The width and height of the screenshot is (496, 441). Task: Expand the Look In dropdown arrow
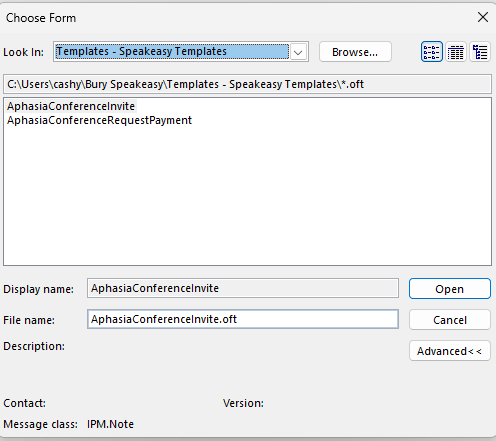(x=298, y=52)
